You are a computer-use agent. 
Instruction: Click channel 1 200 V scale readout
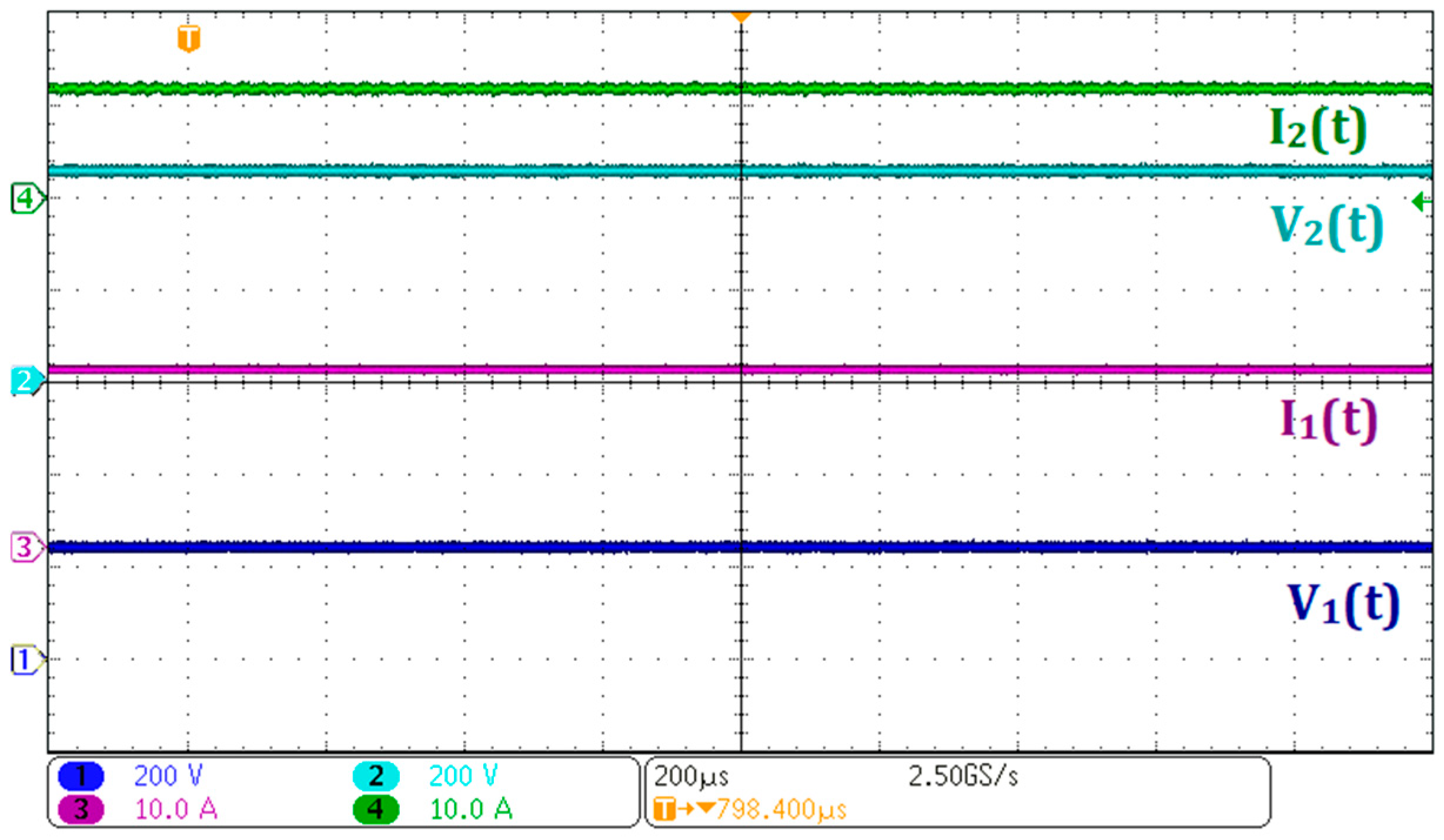pyautogui.click(x=168, y=776)
